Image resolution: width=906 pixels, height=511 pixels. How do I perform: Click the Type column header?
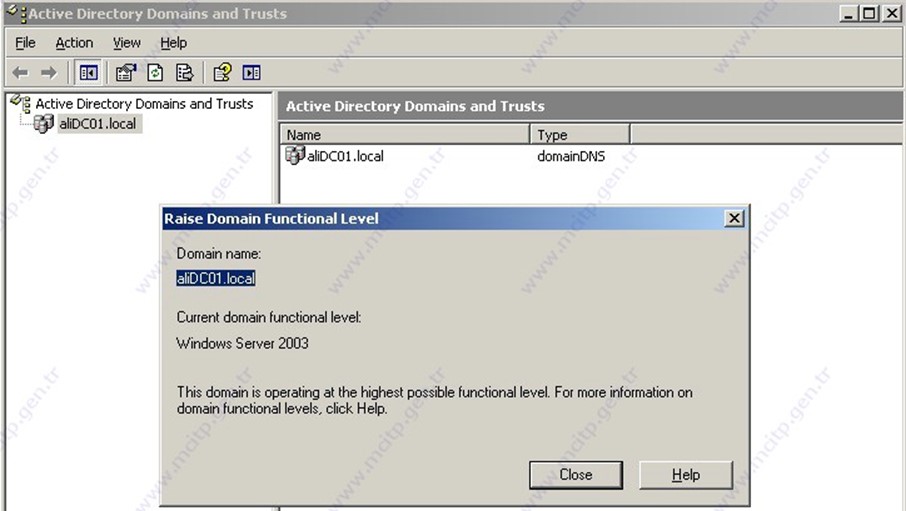580,135
